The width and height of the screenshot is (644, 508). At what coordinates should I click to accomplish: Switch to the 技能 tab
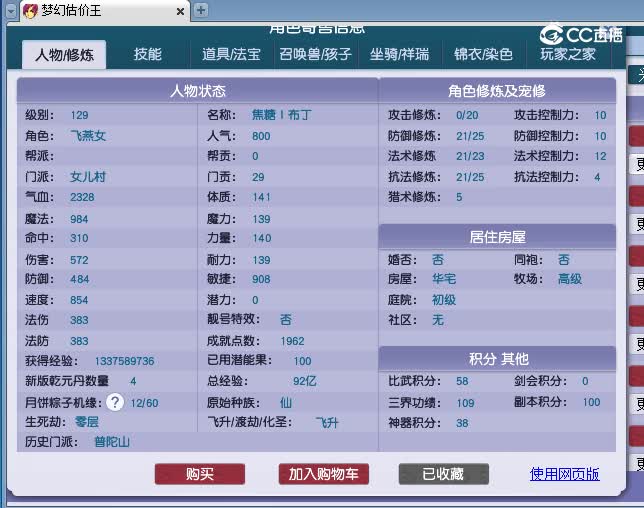[147, 54]
